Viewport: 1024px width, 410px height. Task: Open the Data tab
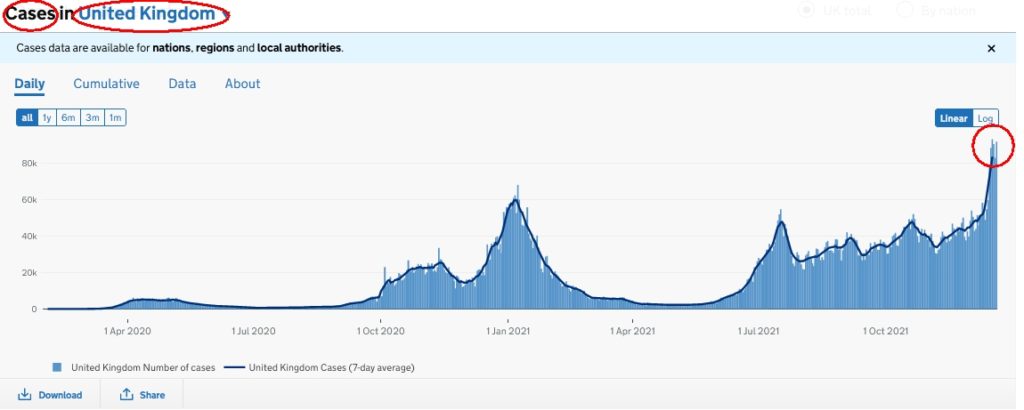182,84
